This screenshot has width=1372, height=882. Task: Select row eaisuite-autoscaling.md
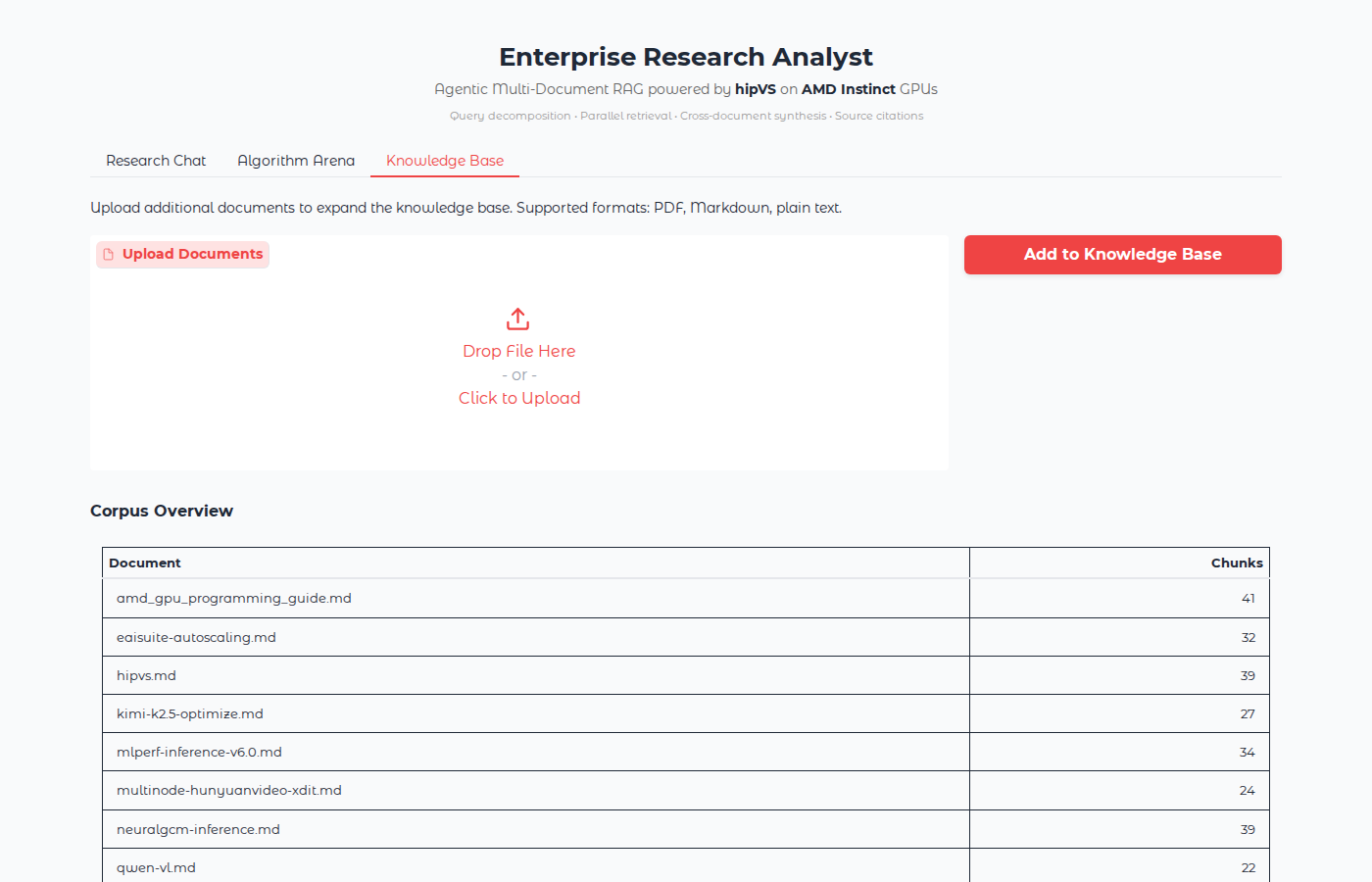(x=686, y=637)
